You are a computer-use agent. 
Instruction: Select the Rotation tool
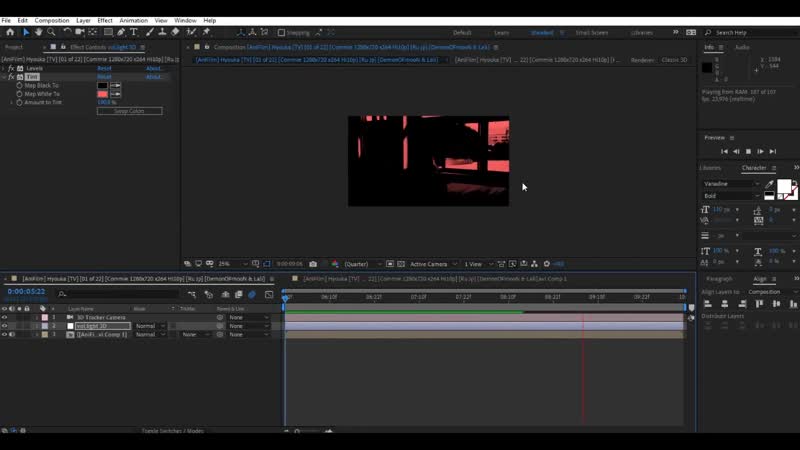(67, 32)
